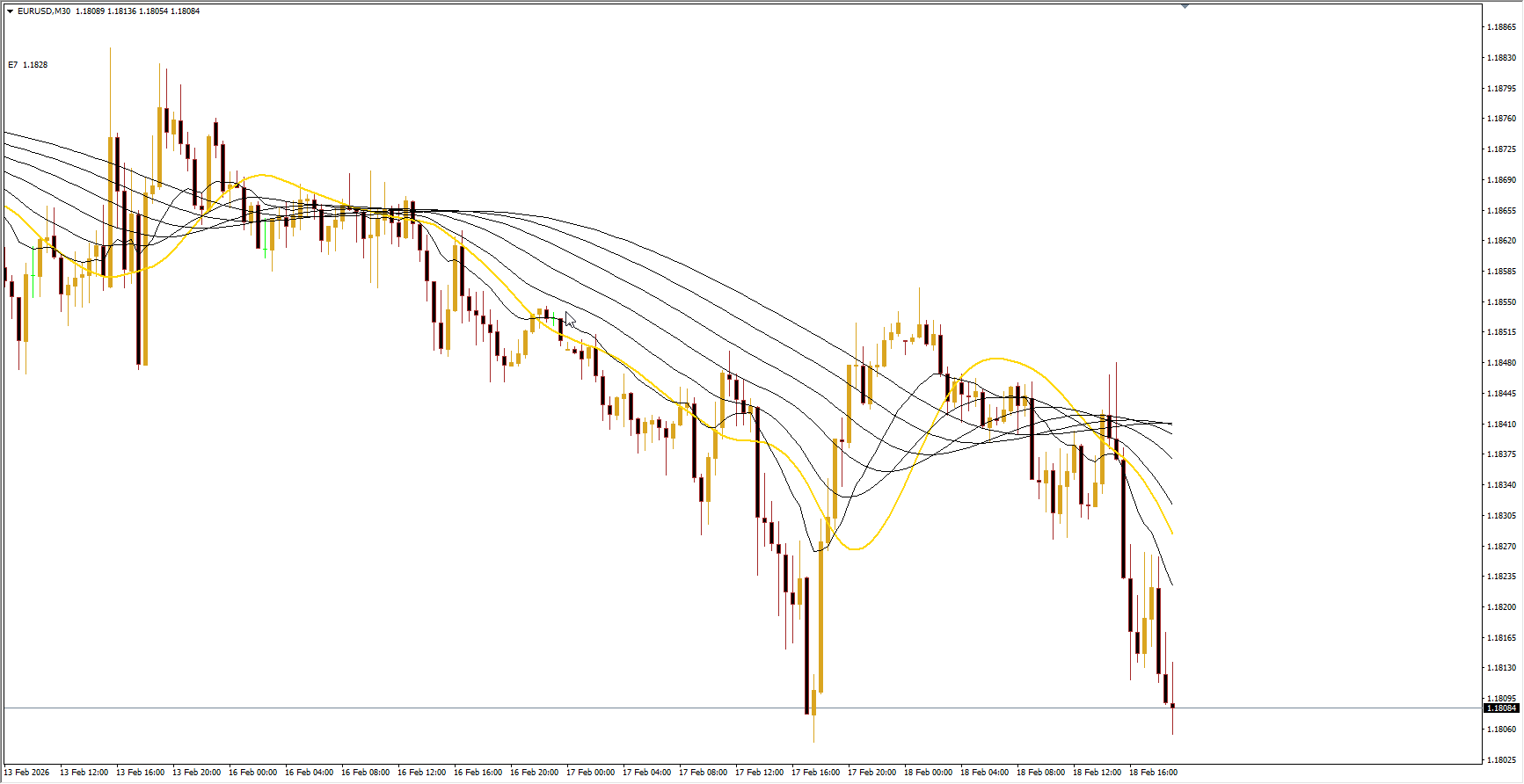Image resolution: width=1524 pixels, height=784 pixels.
Task: Click the 1.18200 price scale label
Action: click(x=1501, y=607)
